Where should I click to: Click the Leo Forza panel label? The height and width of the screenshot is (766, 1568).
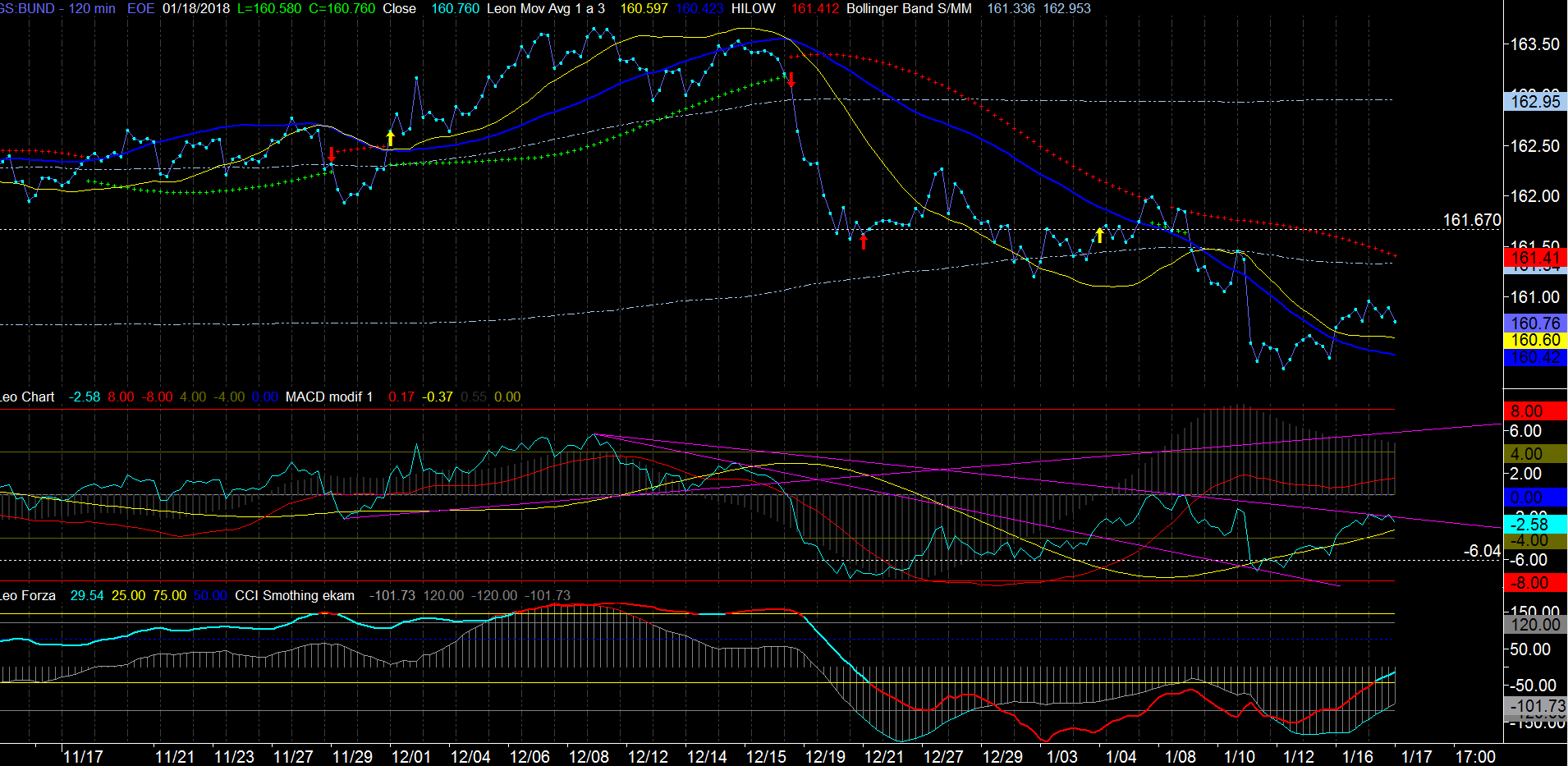[28, 596]
